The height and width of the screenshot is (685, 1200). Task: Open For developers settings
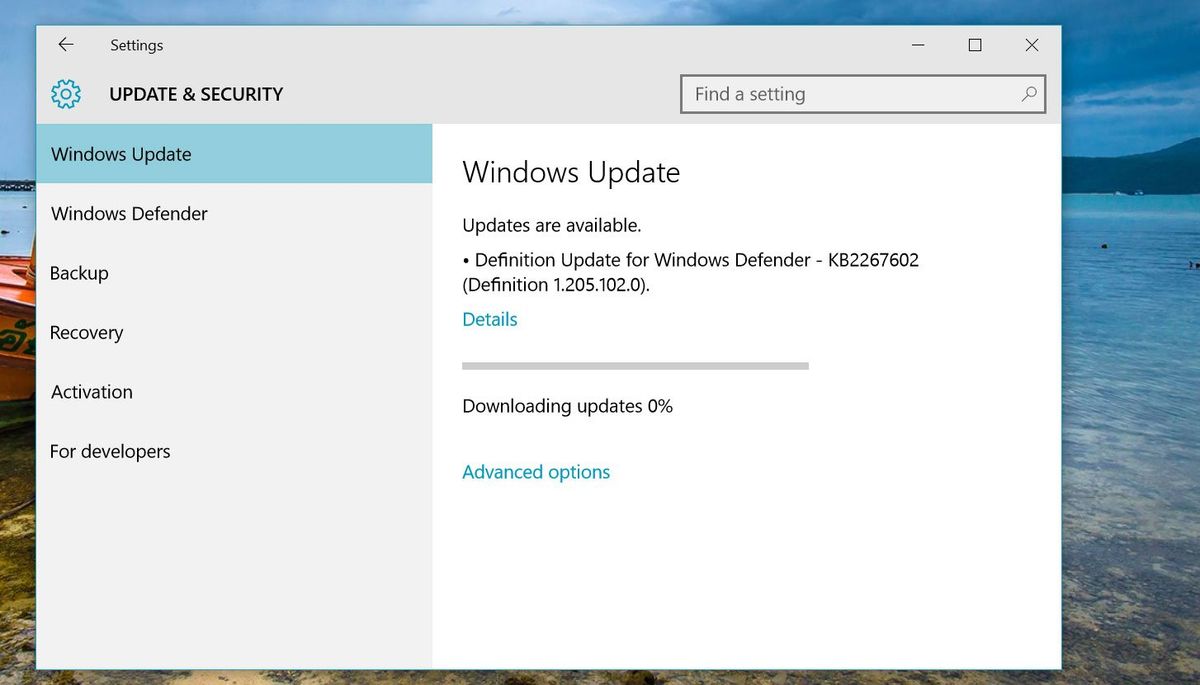click(x=110, y=451)
